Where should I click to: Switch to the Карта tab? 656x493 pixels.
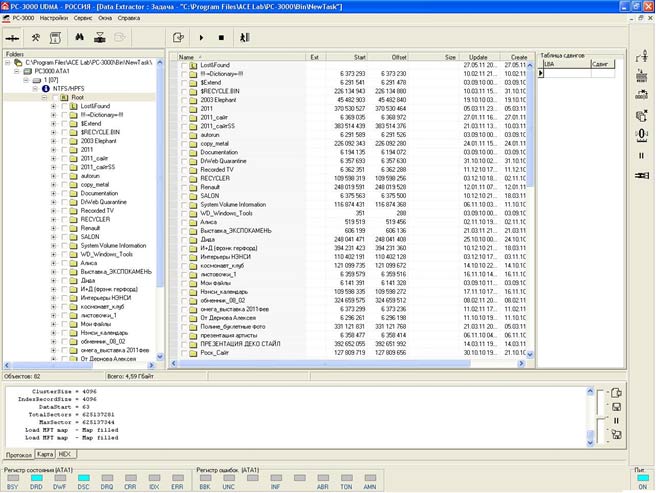45,454
